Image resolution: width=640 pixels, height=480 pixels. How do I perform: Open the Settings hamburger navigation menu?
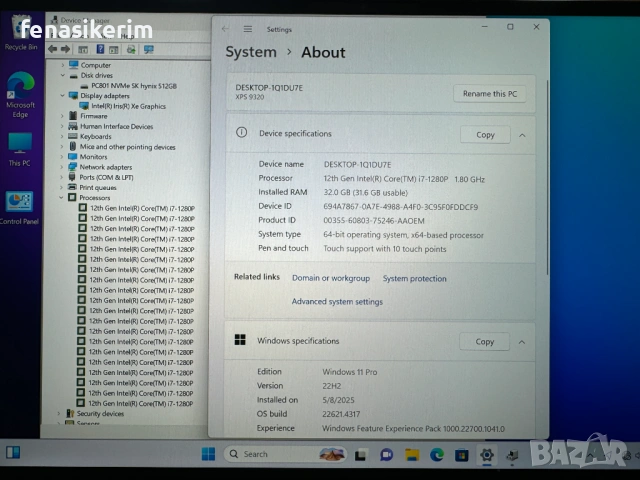248,29
